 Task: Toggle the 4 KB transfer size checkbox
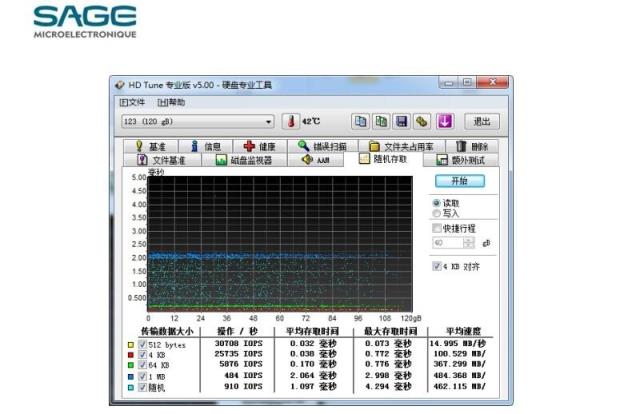(142, 355)
